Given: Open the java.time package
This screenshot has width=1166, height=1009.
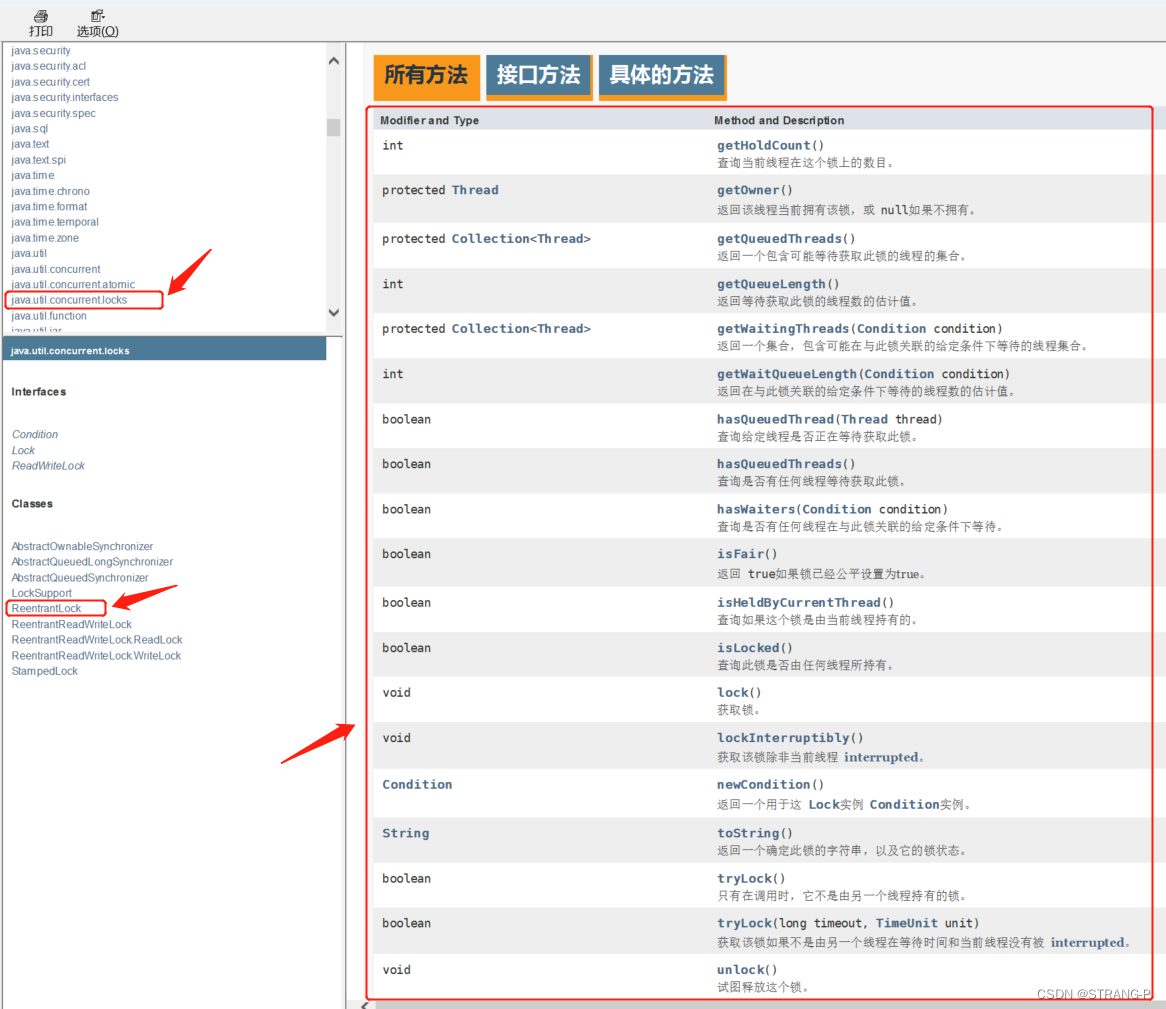Looking at the screenshot, I should (33, 175).
